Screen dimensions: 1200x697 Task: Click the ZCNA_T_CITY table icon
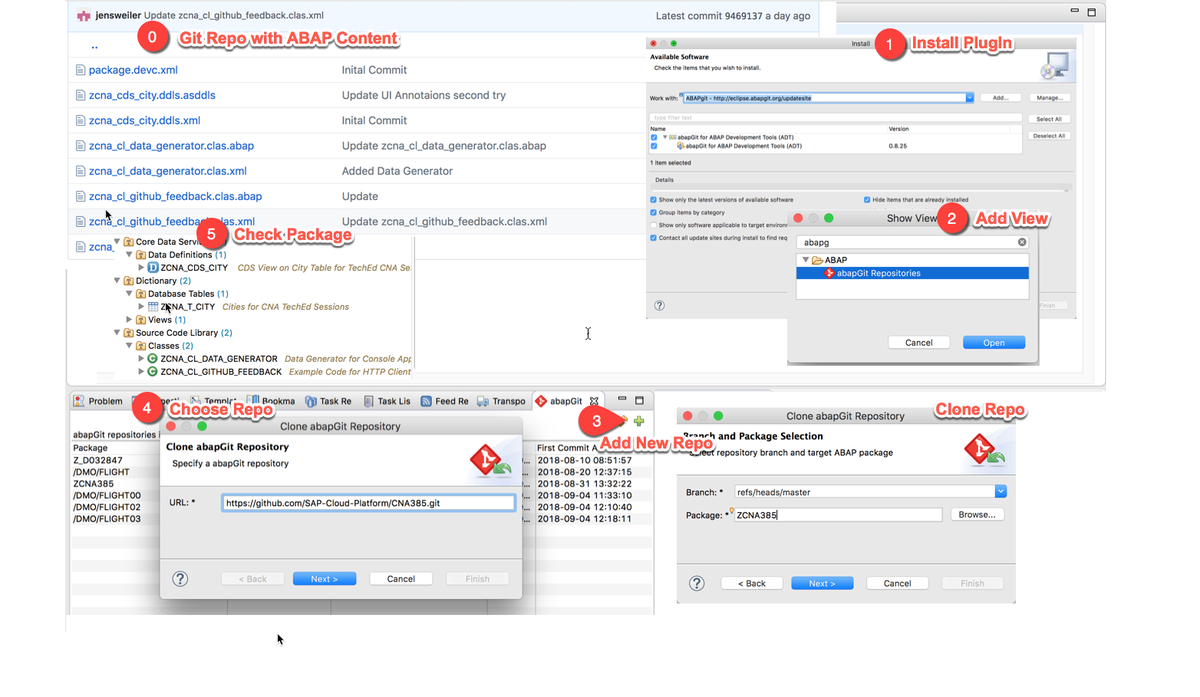point(153,307)
